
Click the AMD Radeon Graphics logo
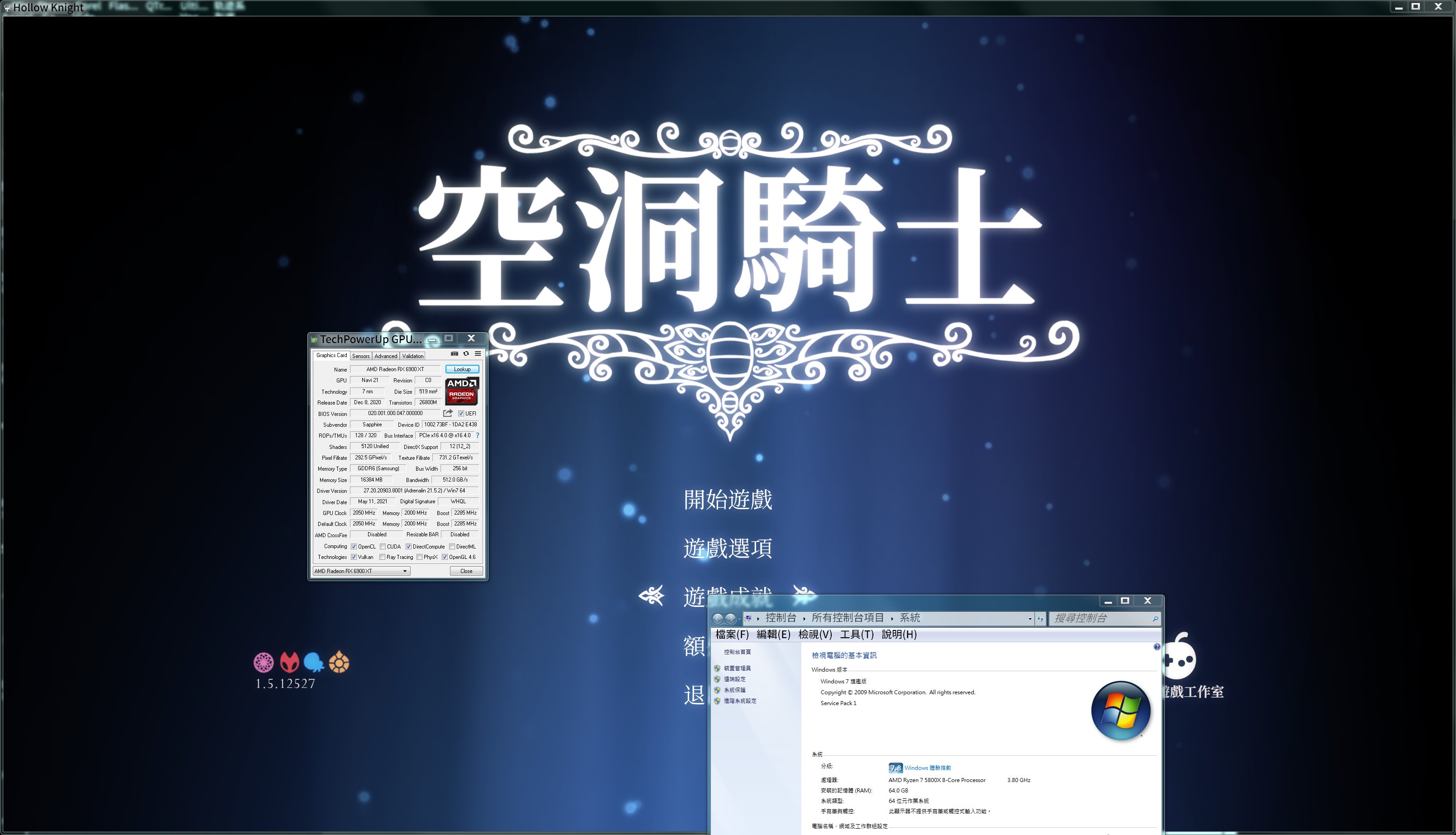461,391
